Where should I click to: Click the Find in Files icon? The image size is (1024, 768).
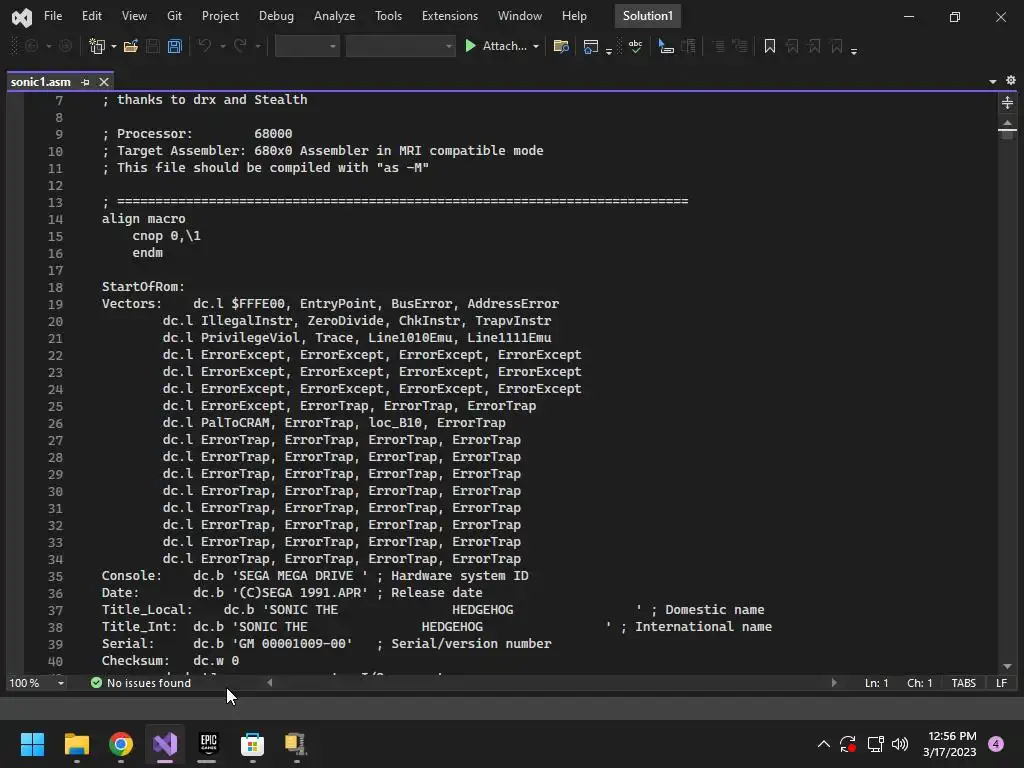[560, 46]
